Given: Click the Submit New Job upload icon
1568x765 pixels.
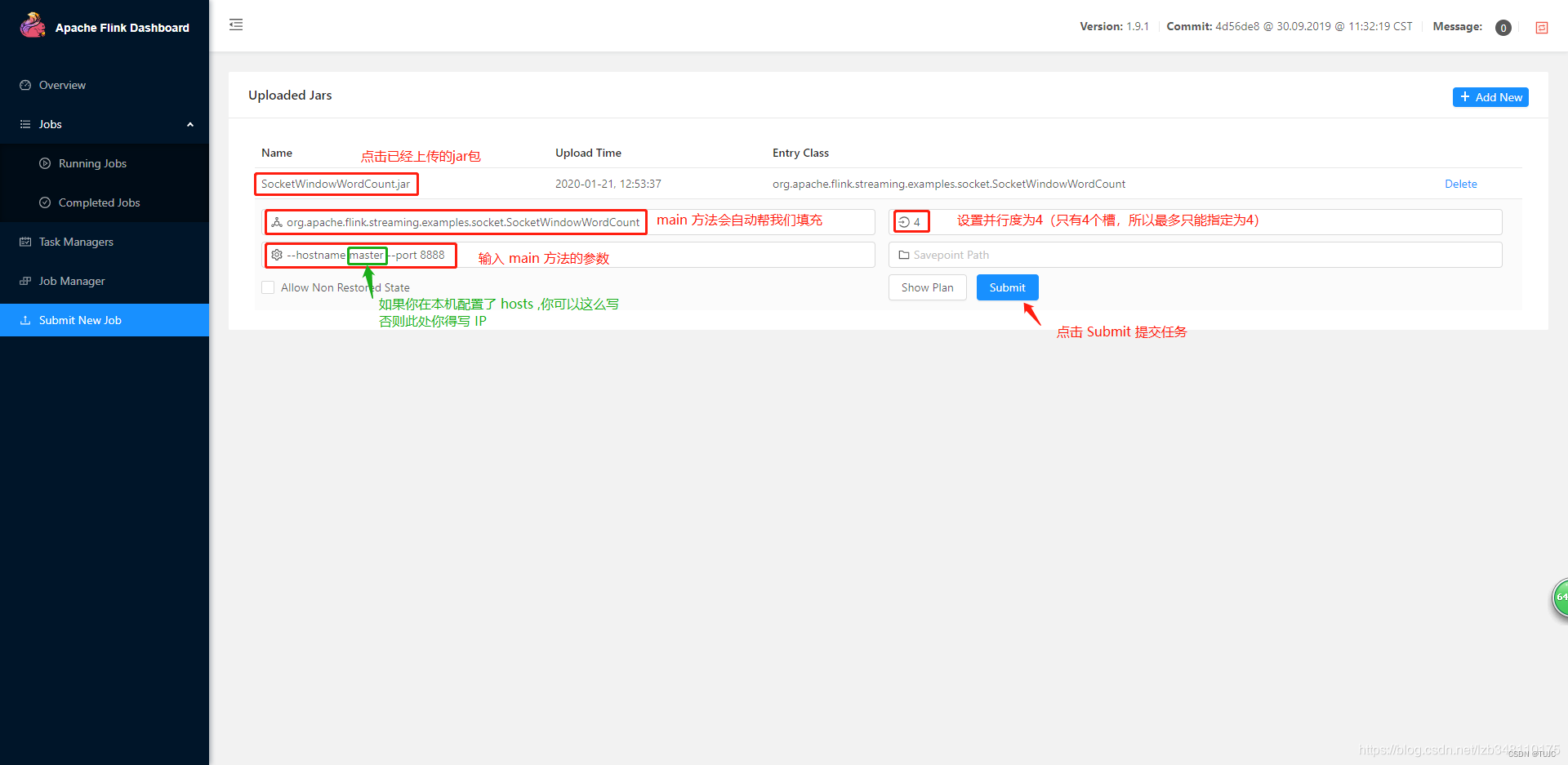Looking at the screenshot, I should tap(25, 320).
